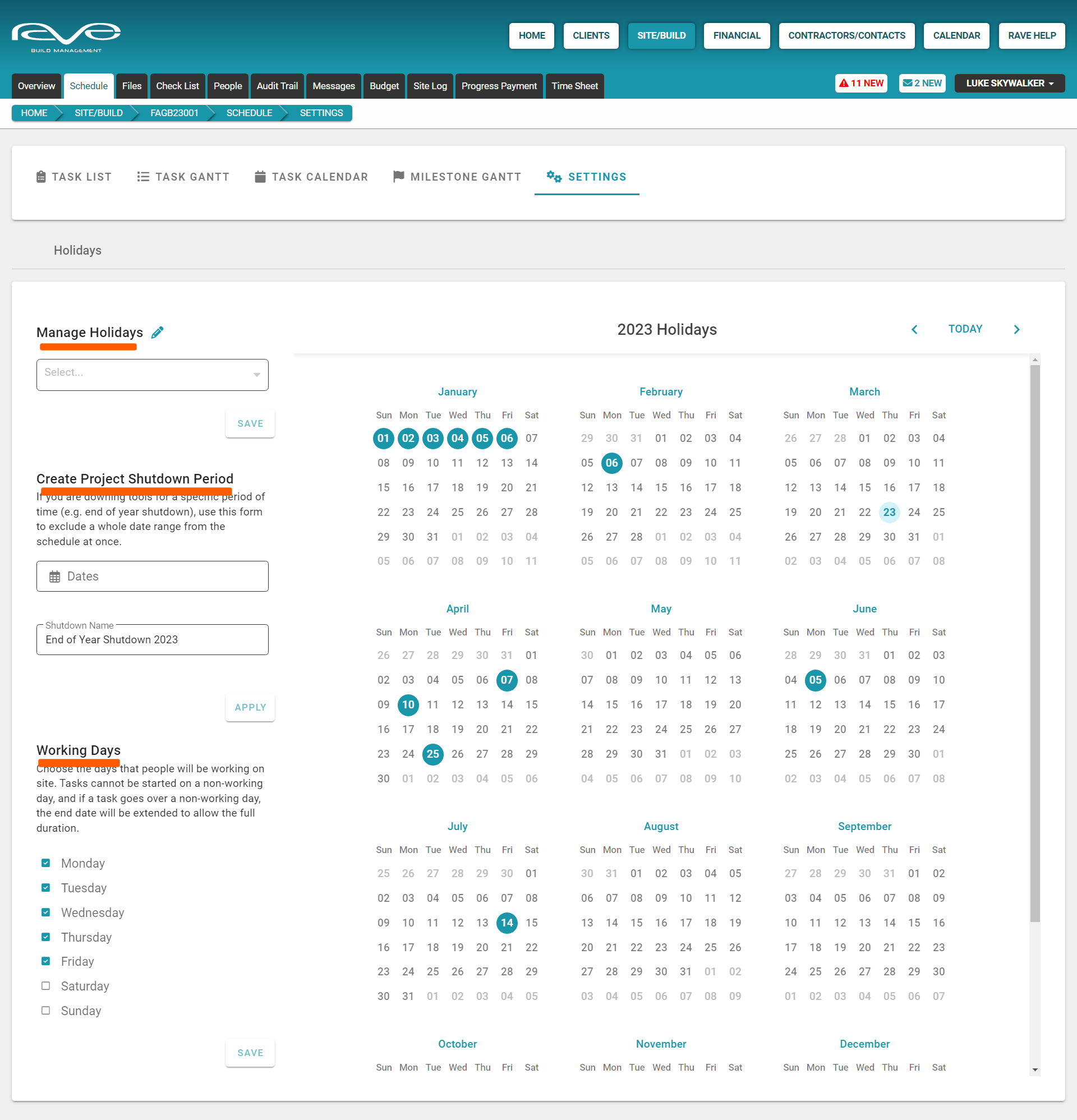The width and height of the screenshot is (1077, 1120).
Task: Click the Dates shutdown period input field
Action: [x=152, y=576]
